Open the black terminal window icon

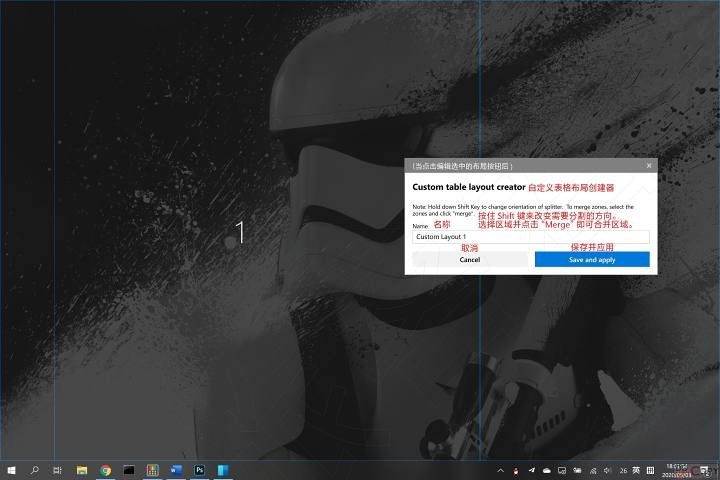129,470
